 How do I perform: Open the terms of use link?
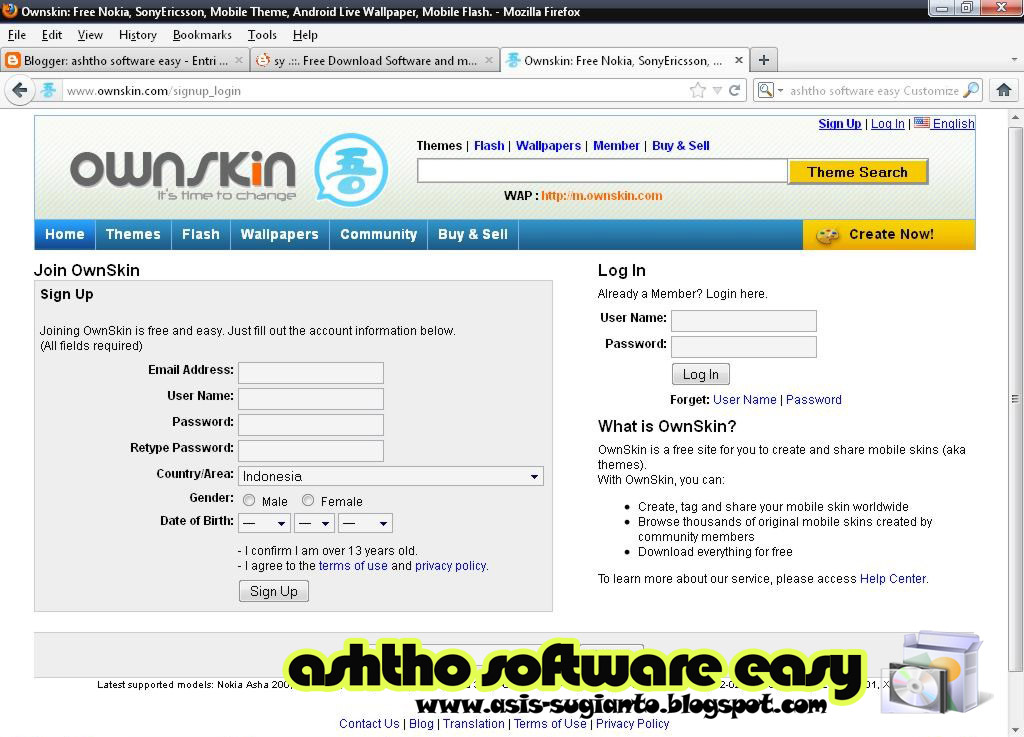(x=353, y=565)
